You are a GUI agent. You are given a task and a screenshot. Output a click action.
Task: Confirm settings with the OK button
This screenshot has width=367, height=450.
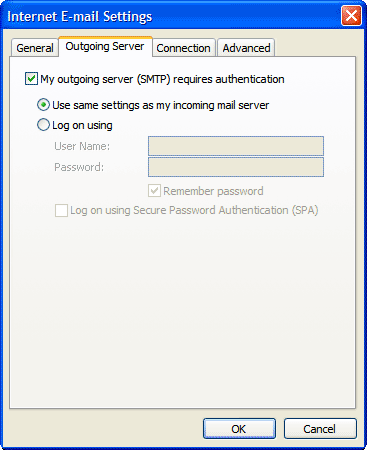[x=239, y=429]
